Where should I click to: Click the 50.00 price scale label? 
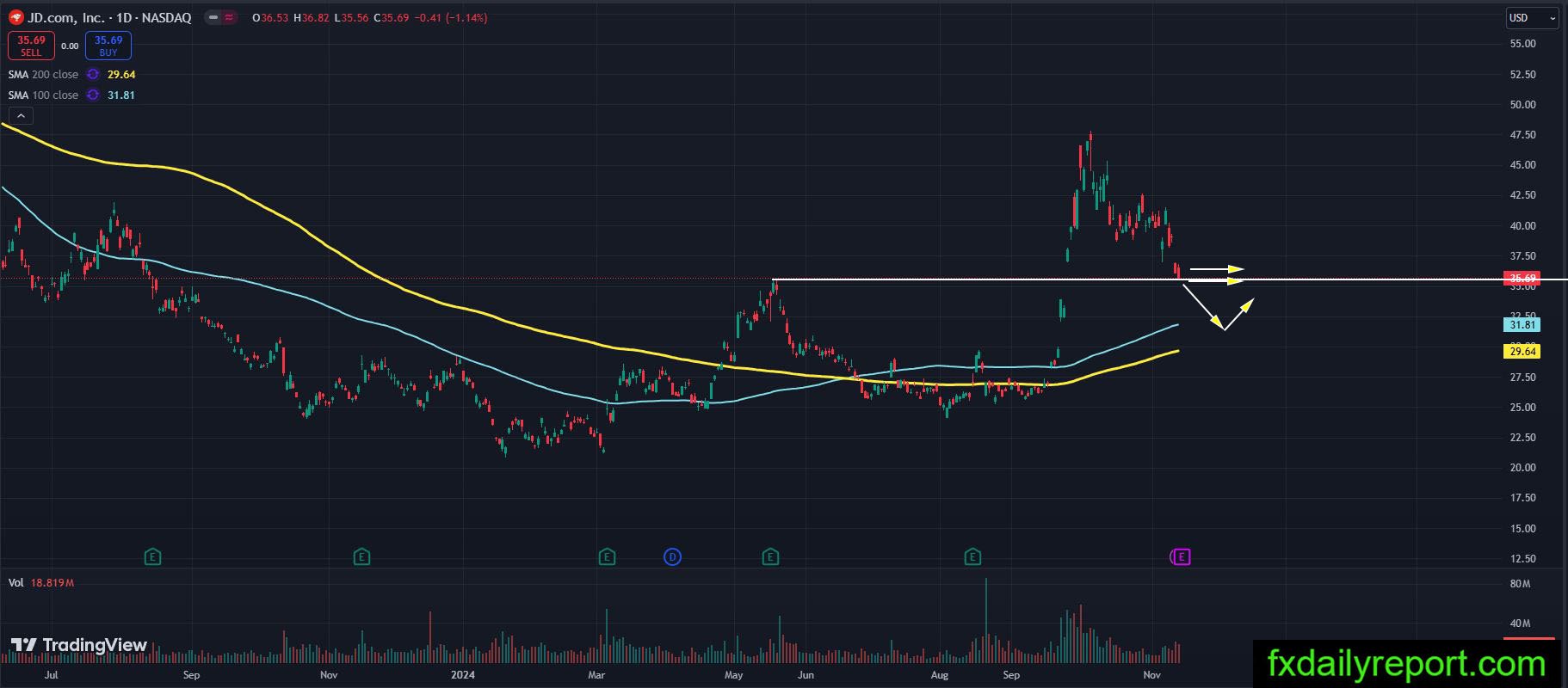click(1522, 105)
